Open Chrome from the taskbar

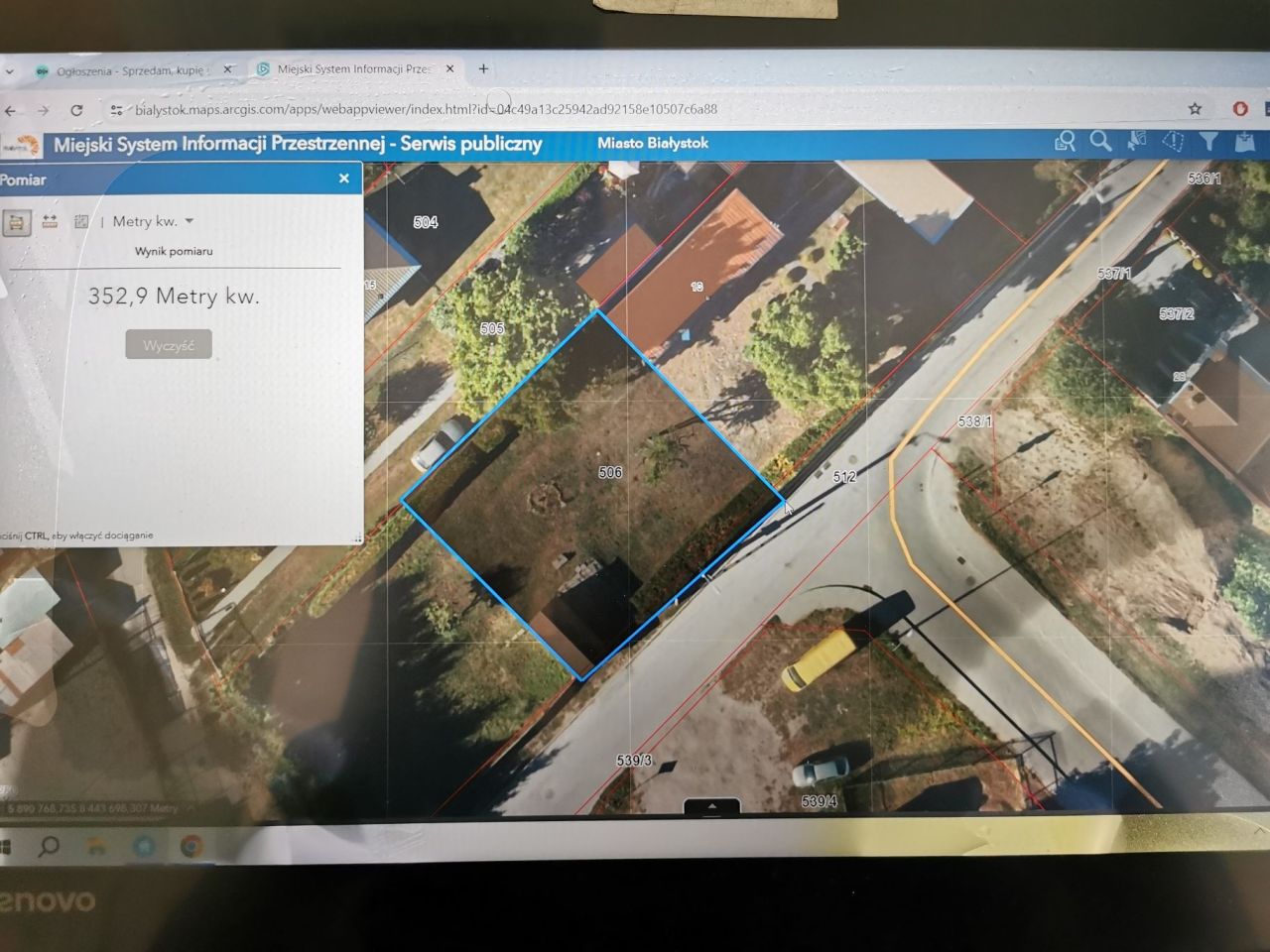[x=191, y=846]
